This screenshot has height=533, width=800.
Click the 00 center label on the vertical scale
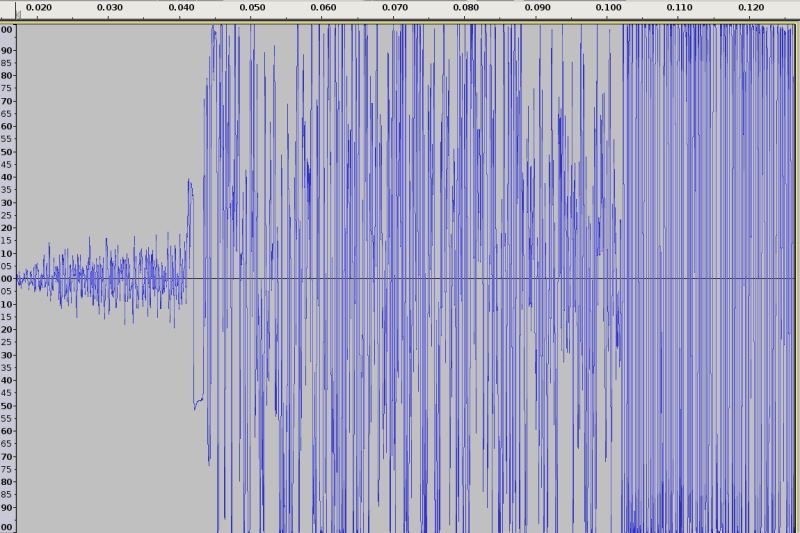click(x=7, y=279)
